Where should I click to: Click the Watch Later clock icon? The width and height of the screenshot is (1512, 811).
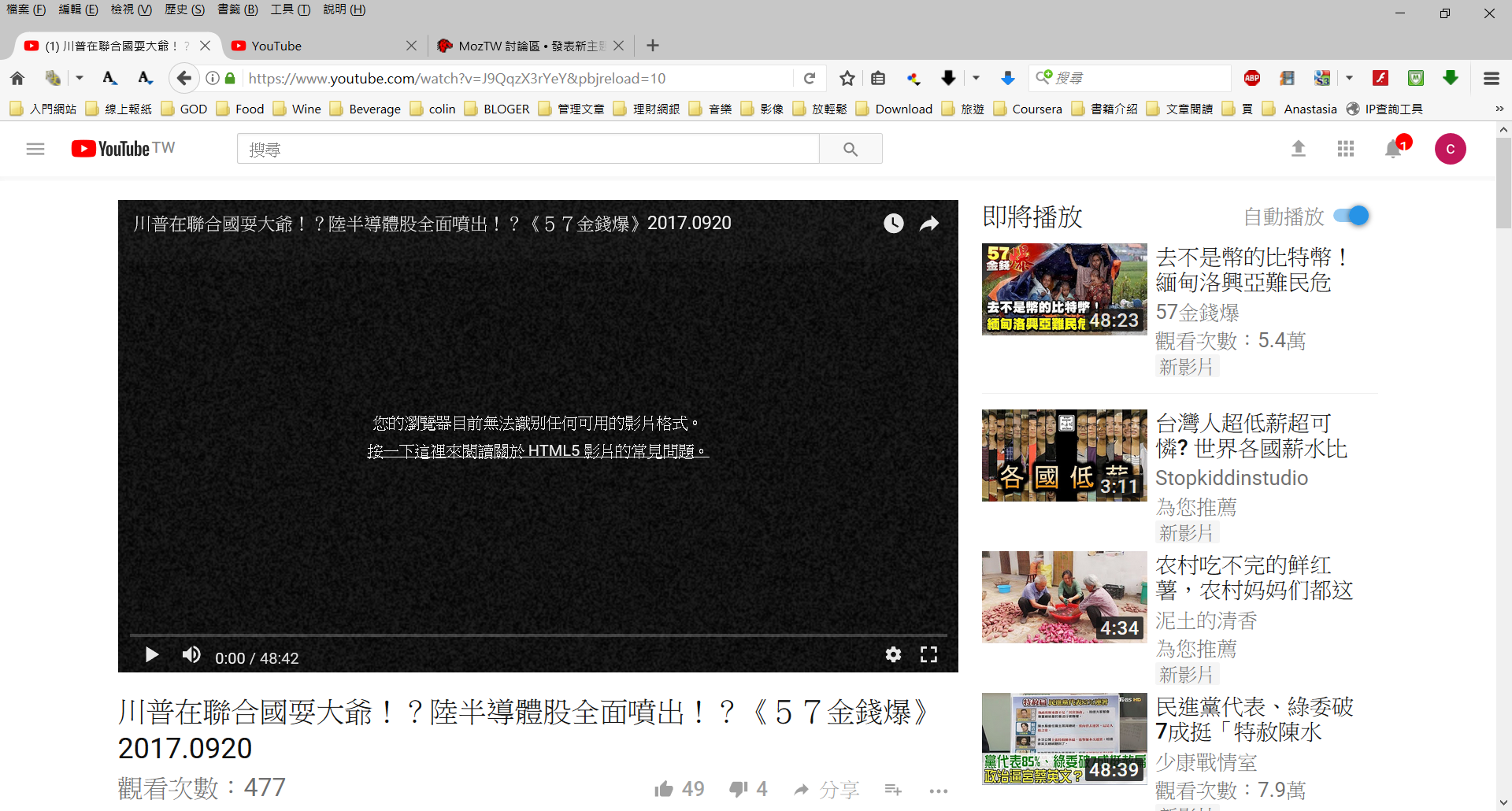click(x=893, y=224)
